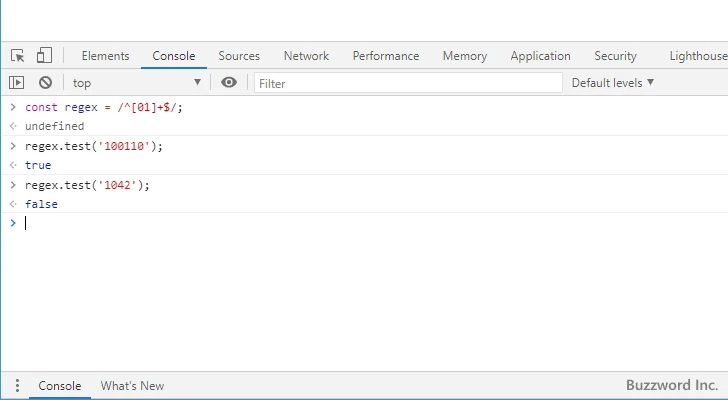Select the Memory tab
Screen dimensions: 728x400
464,56
